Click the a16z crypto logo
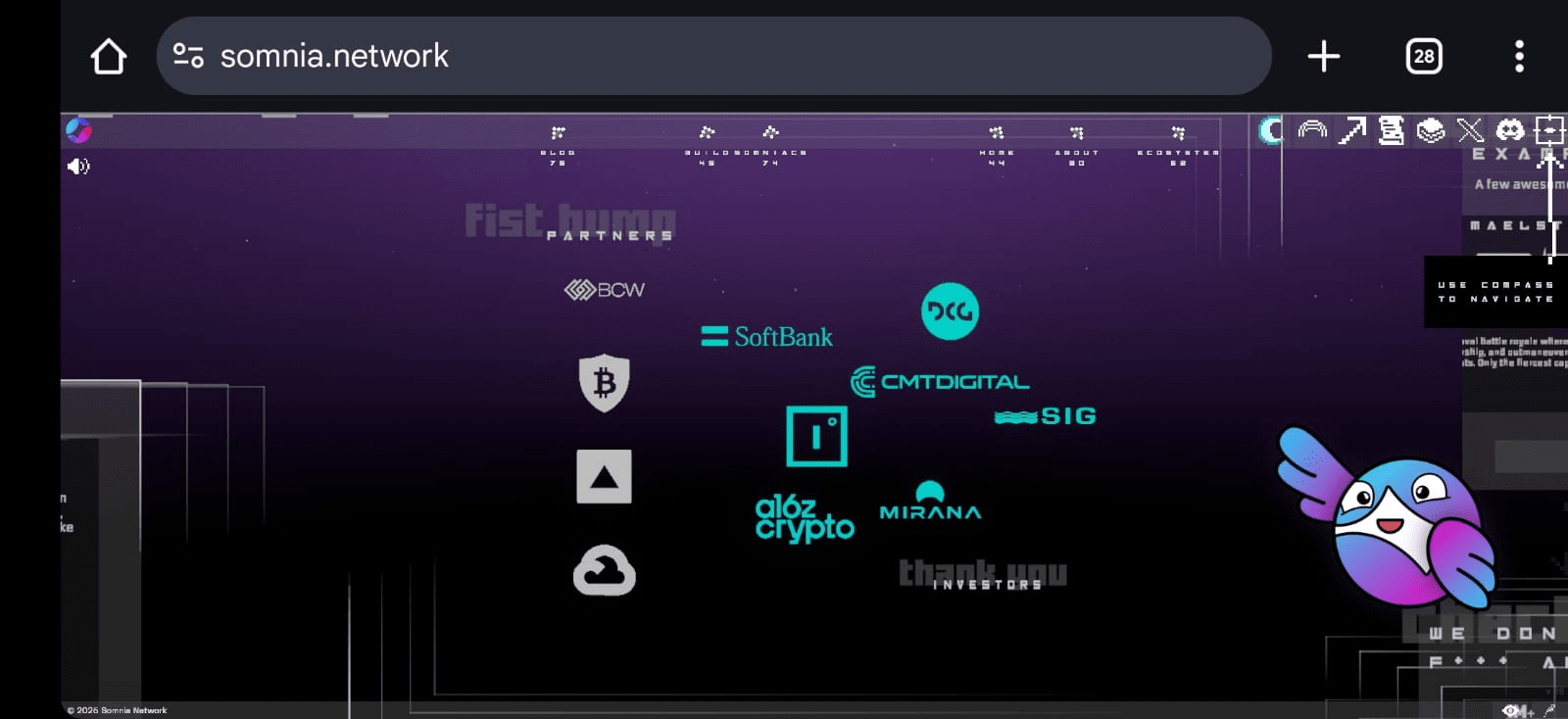Viewport: 1568px width, 719px height. click(x=805, y=518)
